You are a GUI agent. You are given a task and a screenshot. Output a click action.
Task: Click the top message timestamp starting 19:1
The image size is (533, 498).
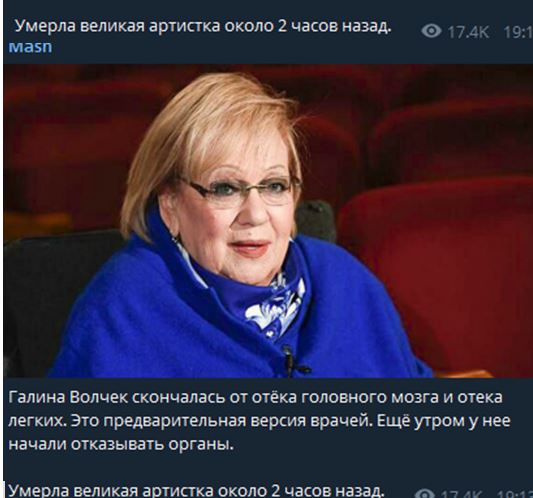tap(518, 32)
